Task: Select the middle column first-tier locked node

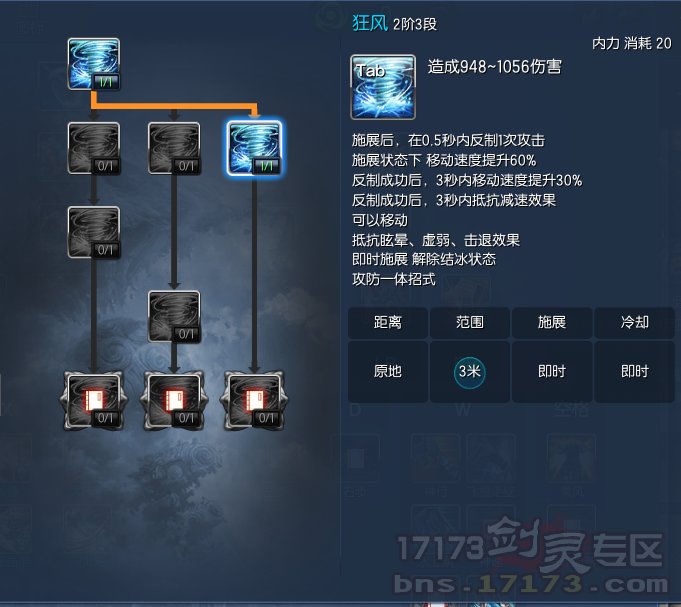Action: (x=174, y=148)
